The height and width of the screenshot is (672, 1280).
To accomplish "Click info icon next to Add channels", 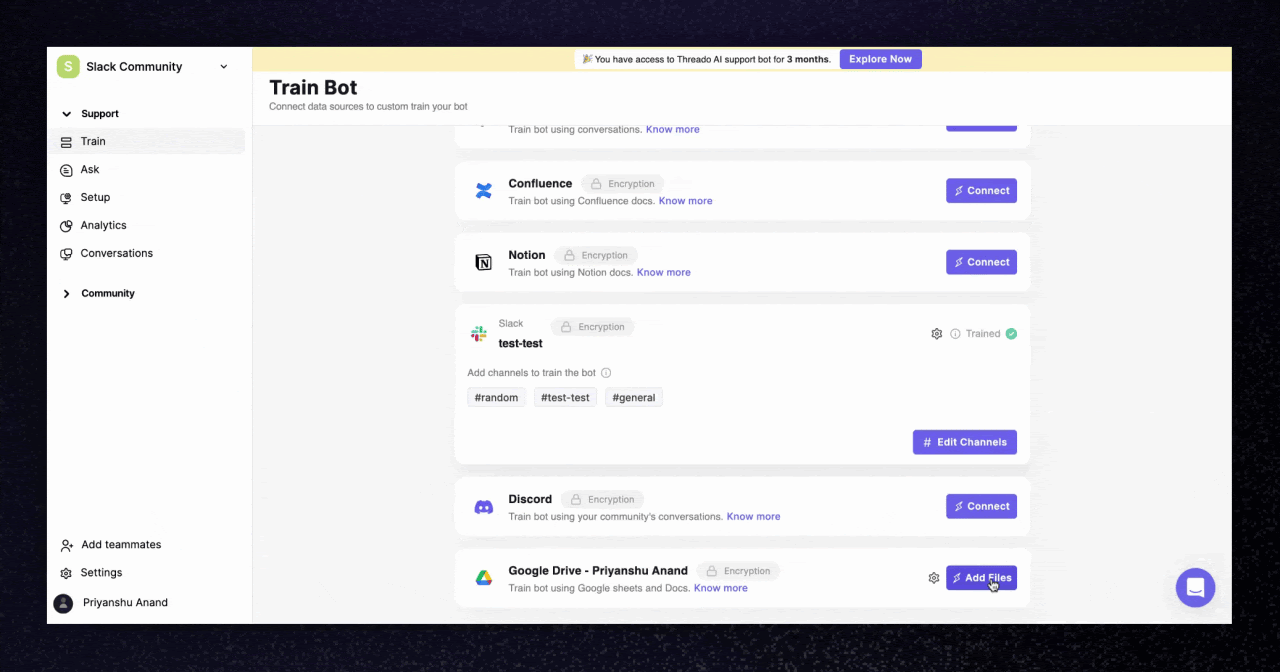I will [x=606, y=373].
